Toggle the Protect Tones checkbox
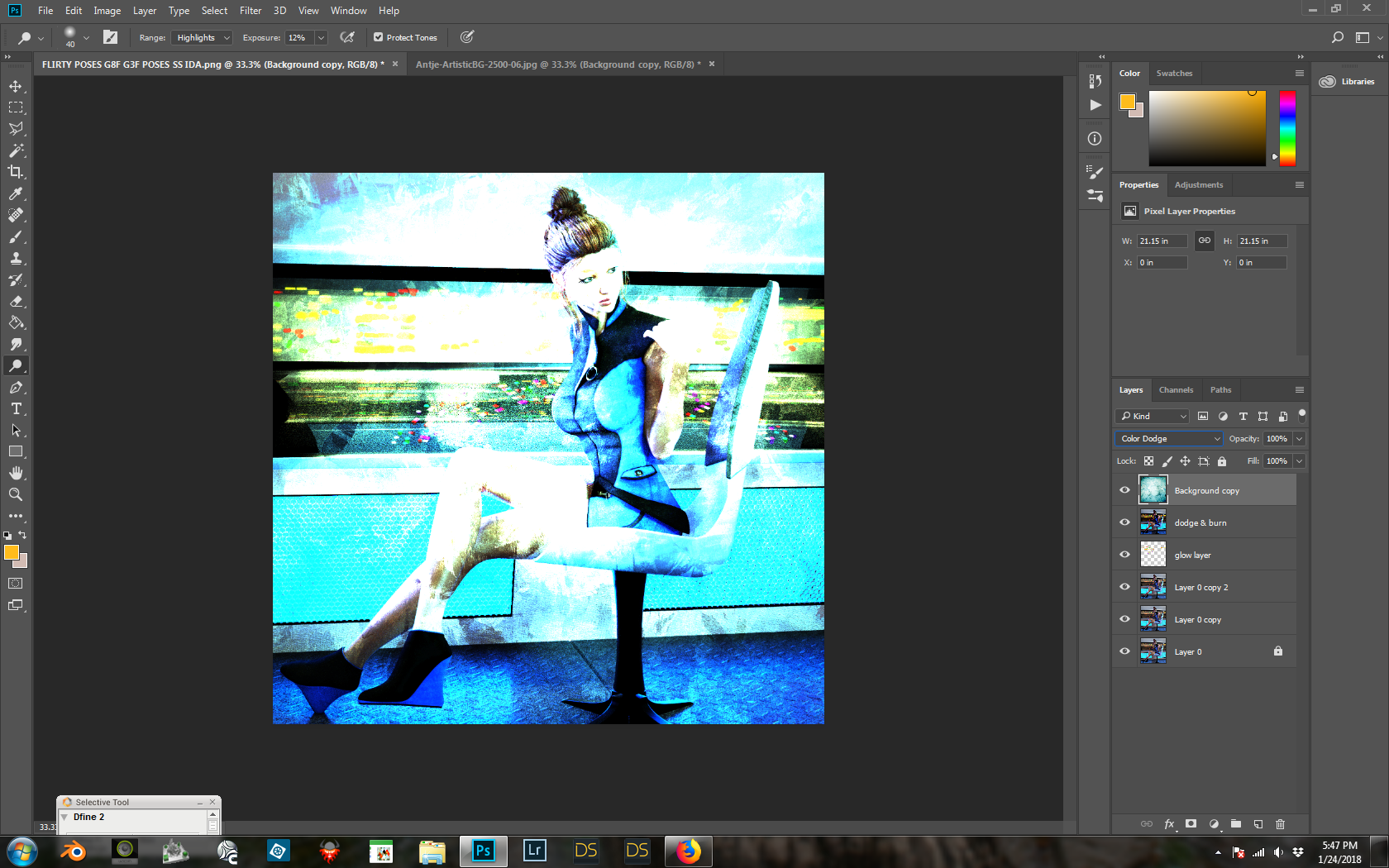 click(x=378, y=37)
